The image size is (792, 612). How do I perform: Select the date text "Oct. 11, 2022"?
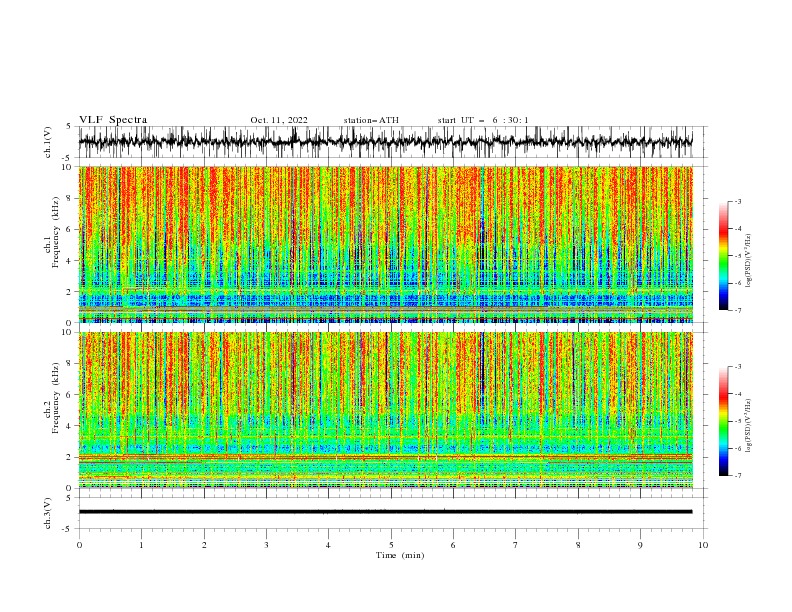pyautogui.click(x=279, y=120)
